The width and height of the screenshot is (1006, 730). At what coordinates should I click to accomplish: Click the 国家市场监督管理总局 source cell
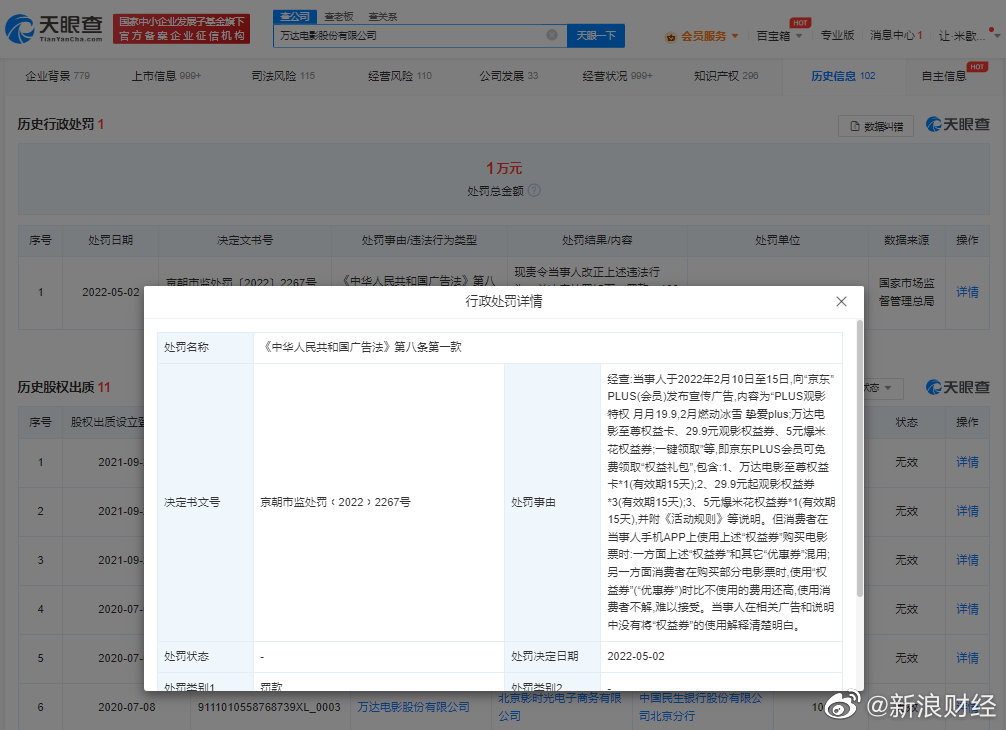point(906,292)
